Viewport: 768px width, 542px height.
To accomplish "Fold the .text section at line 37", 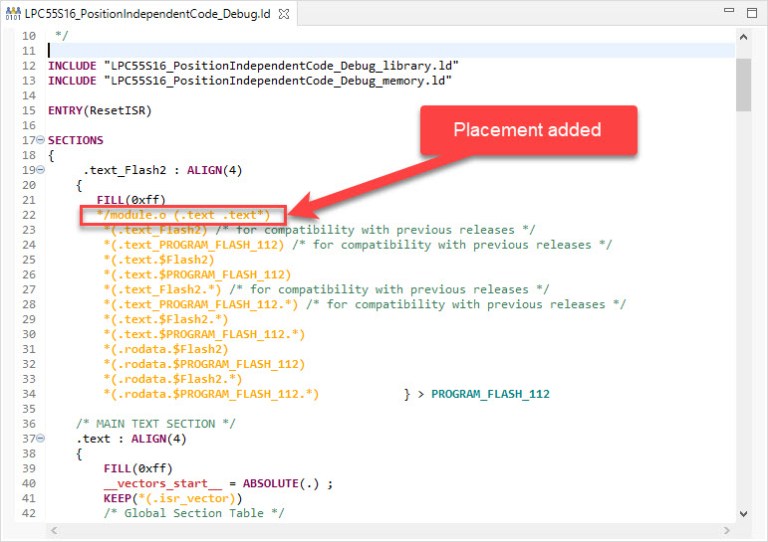I will point(40,438).
